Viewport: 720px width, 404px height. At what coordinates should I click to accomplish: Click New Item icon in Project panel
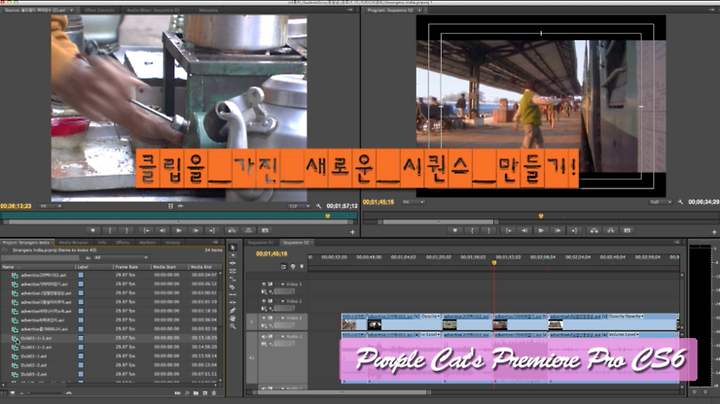tap(205, 393)
